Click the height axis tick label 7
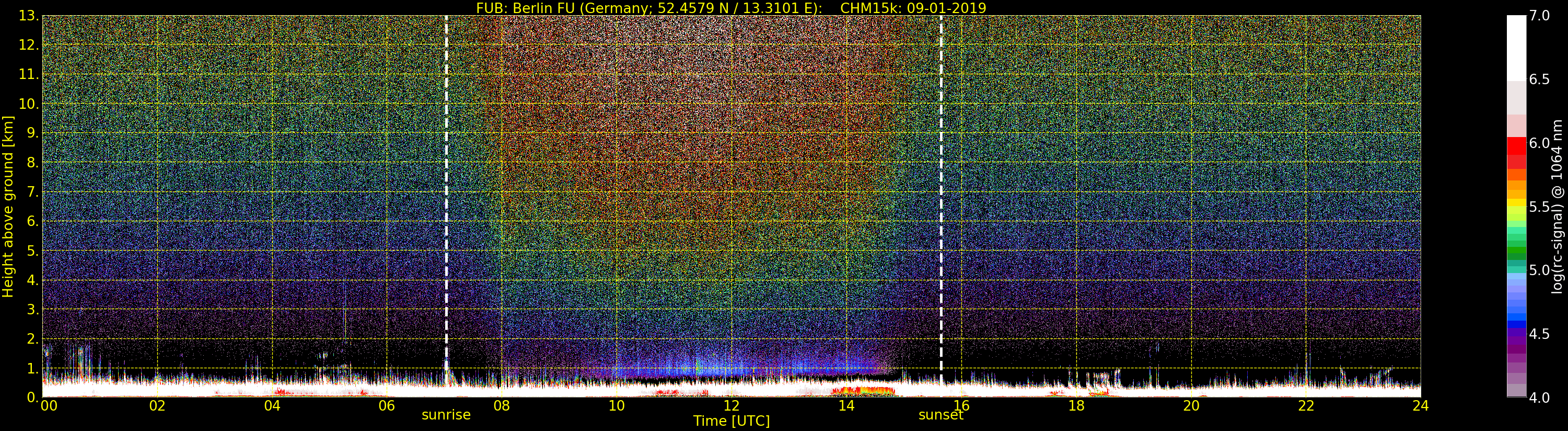This screenshot has width=1568, height=431. click(x=33, y=192)
